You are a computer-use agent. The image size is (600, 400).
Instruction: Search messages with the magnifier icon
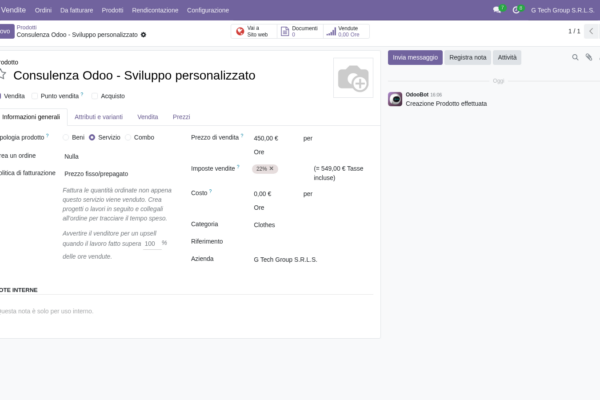click(575, 57)
